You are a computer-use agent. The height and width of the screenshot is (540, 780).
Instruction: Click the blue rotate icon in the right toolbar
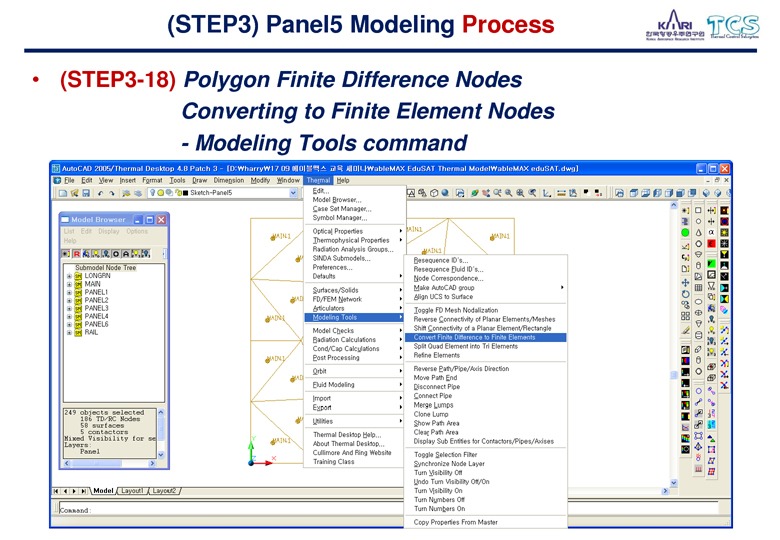(x=685, y=294)
